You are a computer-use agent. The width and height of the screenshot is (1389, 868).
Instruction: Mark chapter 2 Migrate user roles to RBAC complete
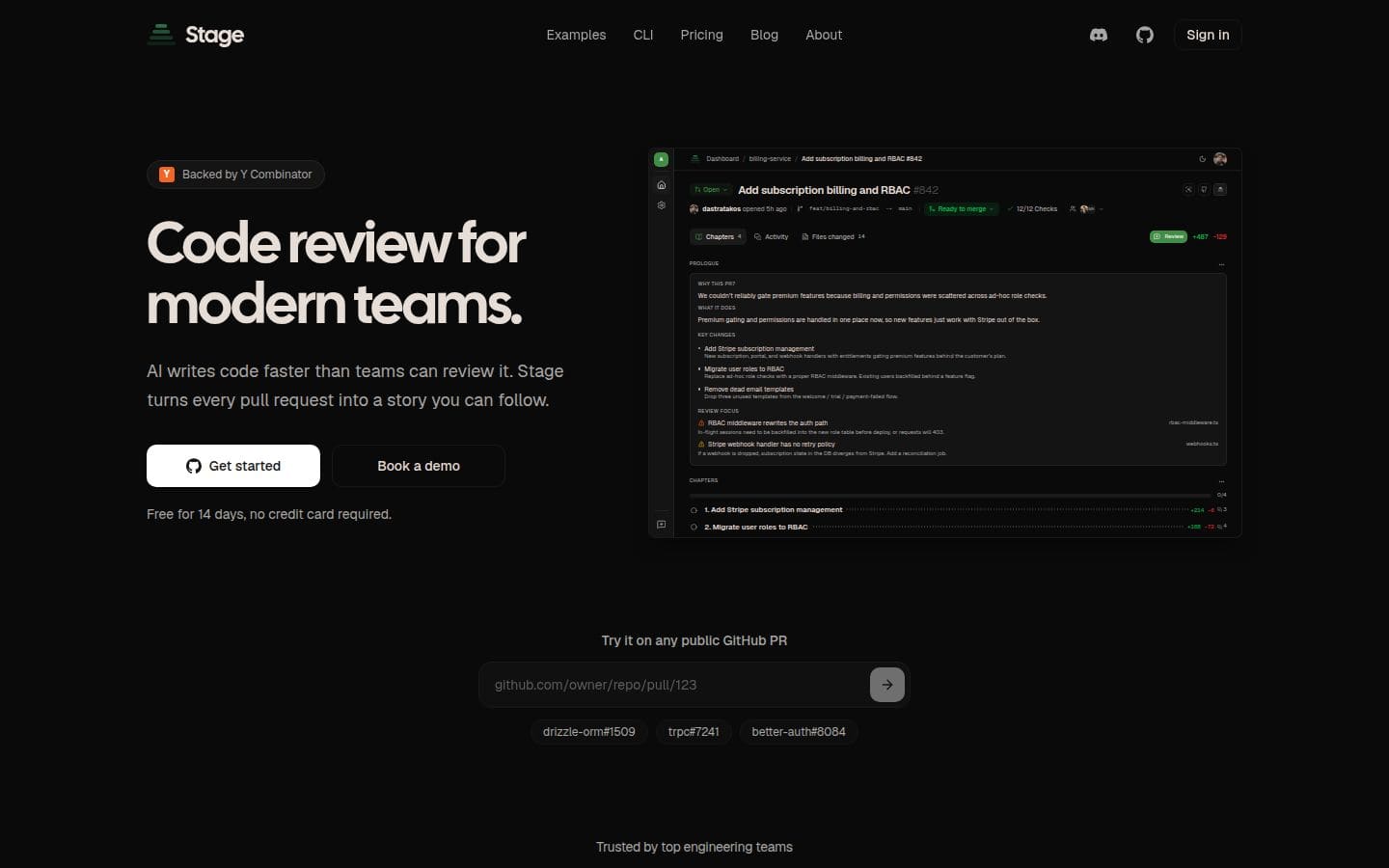point(694,528)
